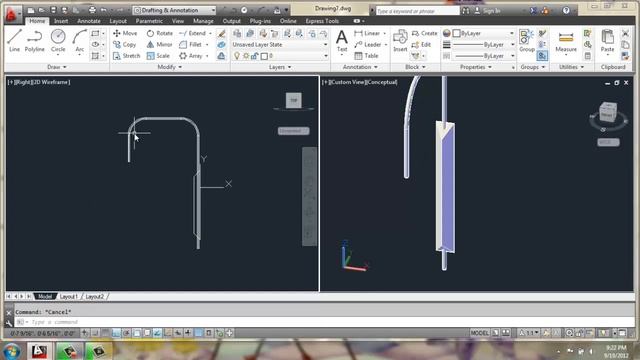Click the MODEL button in status bar
Viewport: 640px width, 360px height.
[x=479, y=333]
